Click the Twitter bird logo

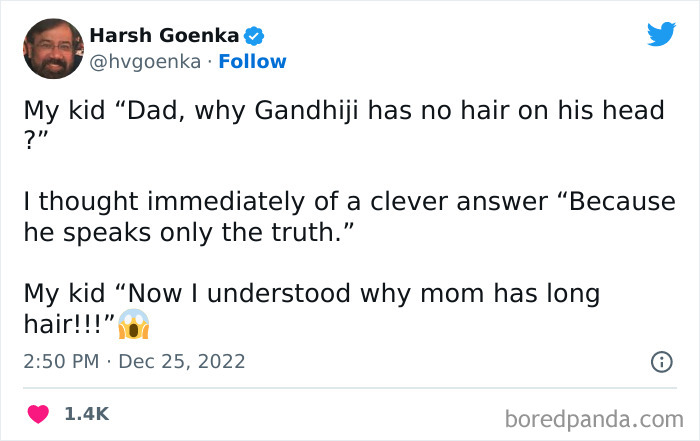[x=661, y=34]
